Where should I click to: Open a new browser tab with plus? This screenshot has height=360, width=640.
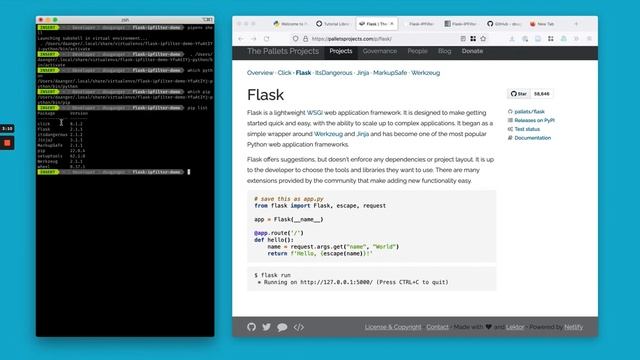(x=576, y=24)
